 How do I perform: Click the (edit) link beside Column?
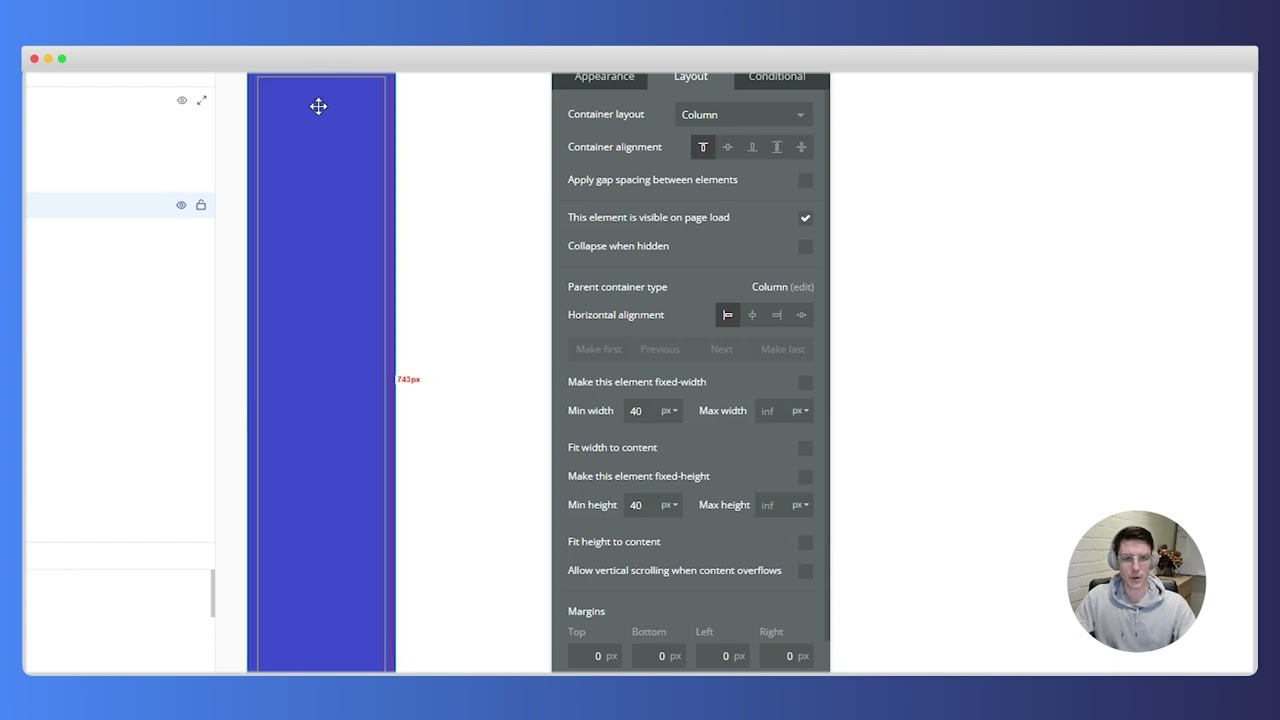802,287
